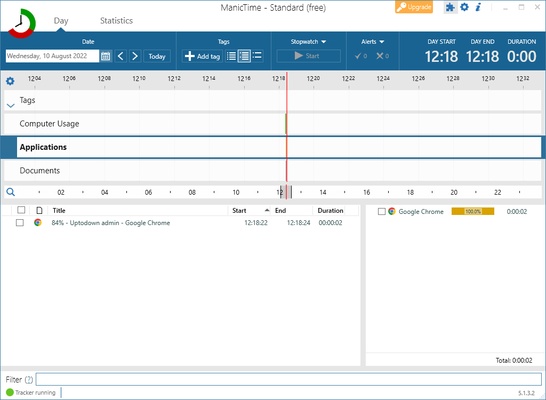Click into the Filter input field
The height and width of the screenshot is (400, 546).
(x=288, y=379)
